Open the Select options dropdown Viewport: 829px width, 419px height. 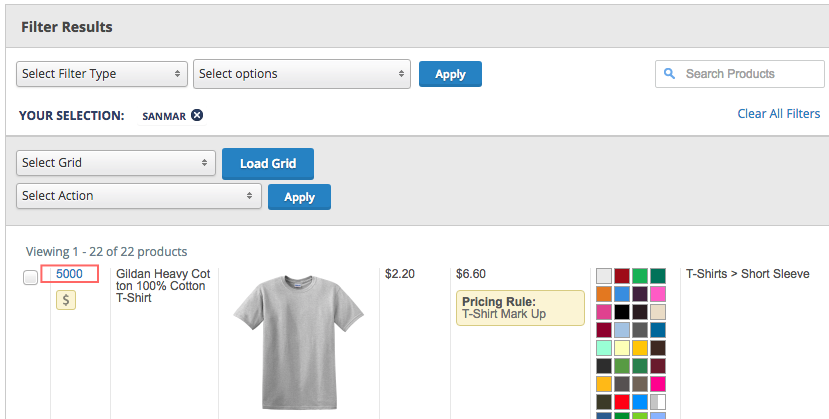coord(302,74)
